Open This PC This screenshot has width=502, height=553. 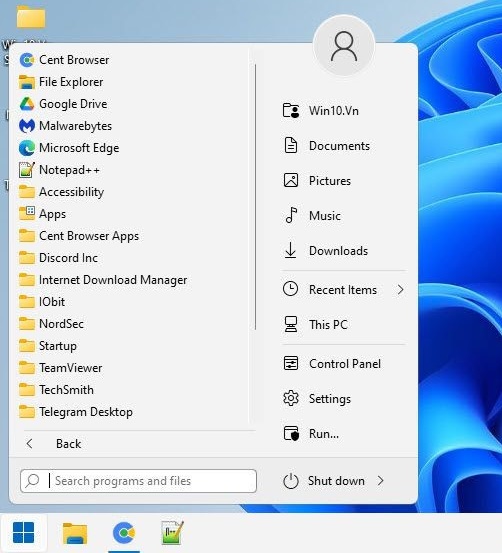pyautogui.click(x=315, y=324)
